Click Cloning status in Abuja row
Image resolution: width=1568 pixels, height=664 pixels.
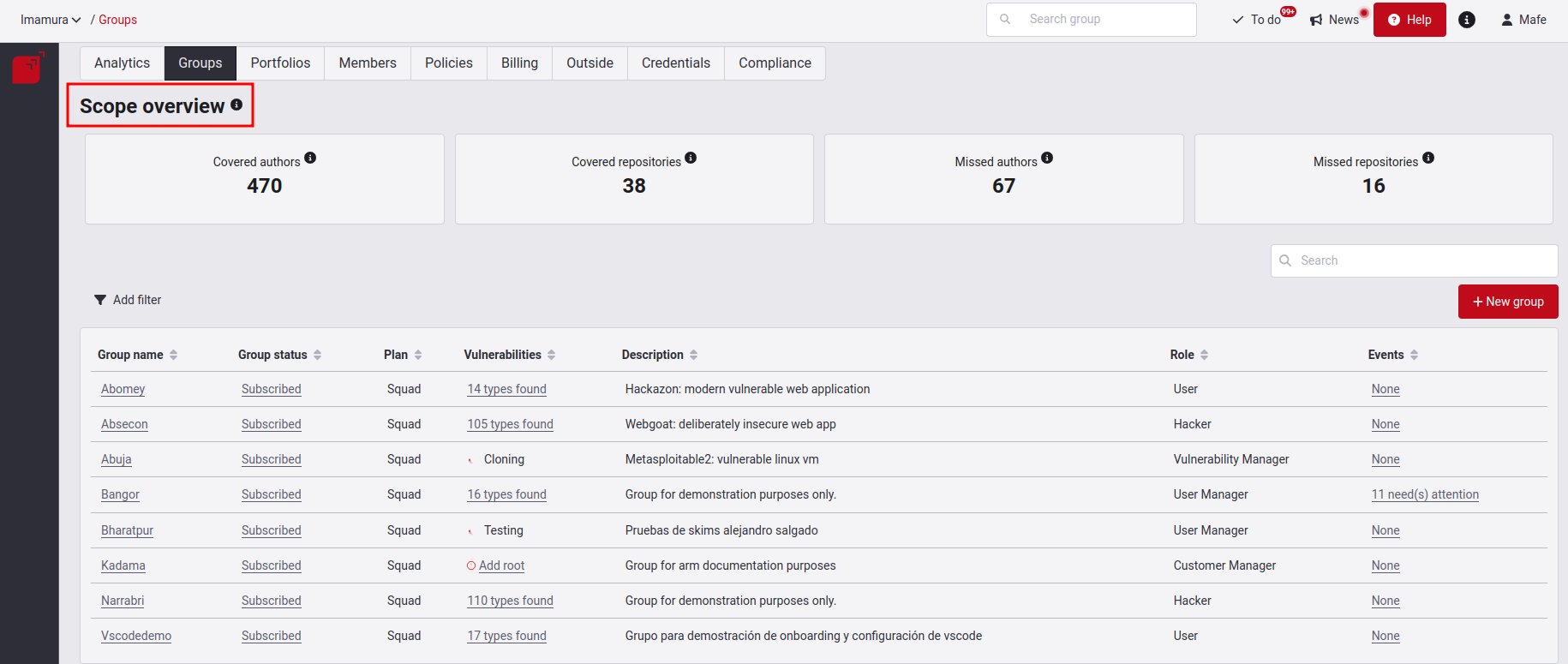pyautogui.click(x=504, y=459)
